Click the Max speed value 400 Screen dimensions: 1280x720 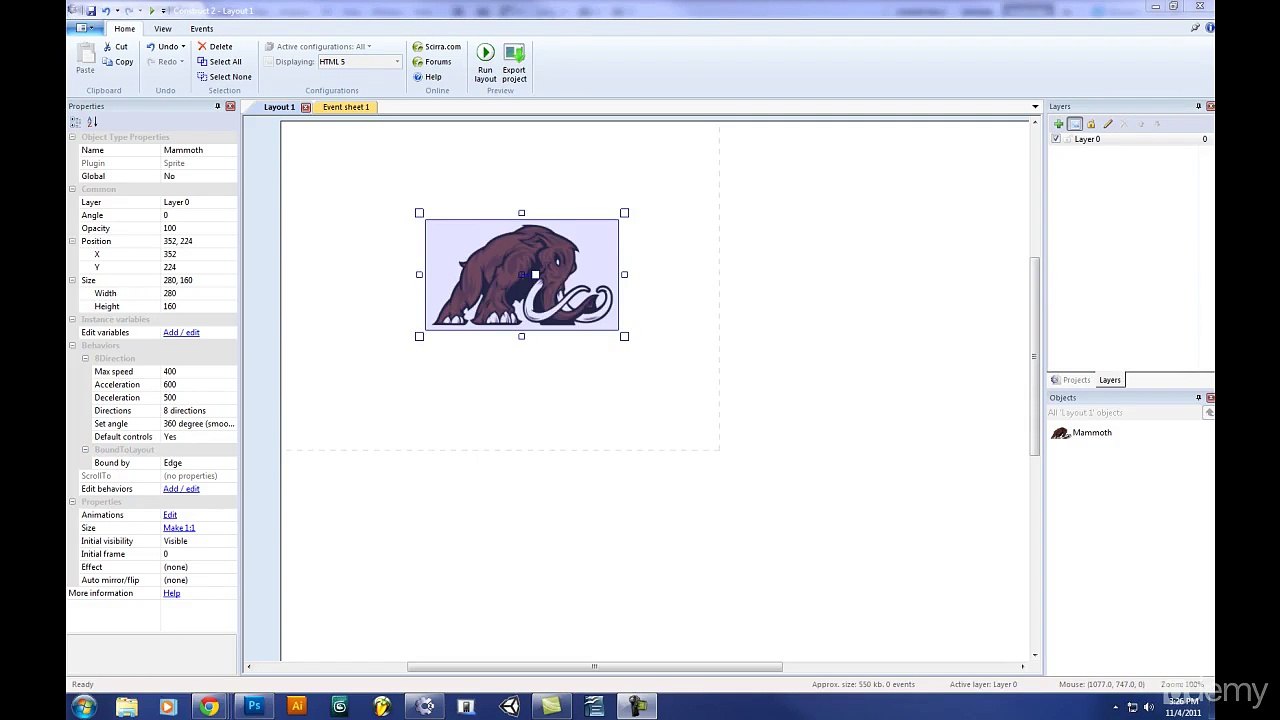[x=199, y=372]
